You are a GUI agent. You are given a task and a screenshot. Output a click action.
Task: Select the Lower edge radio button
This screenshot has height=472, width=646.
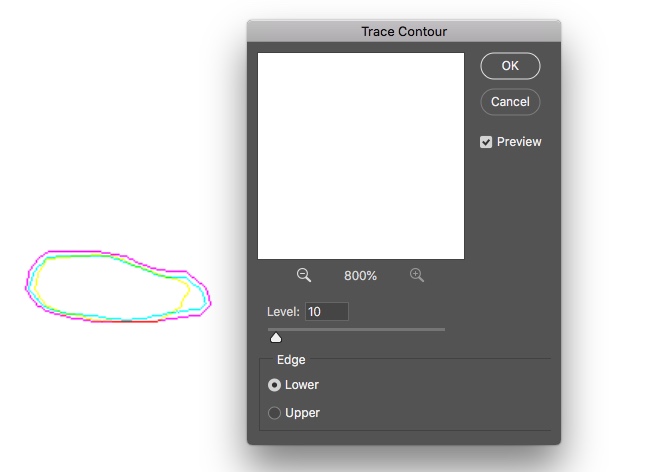pyautogui.click(x=275, y=385)
